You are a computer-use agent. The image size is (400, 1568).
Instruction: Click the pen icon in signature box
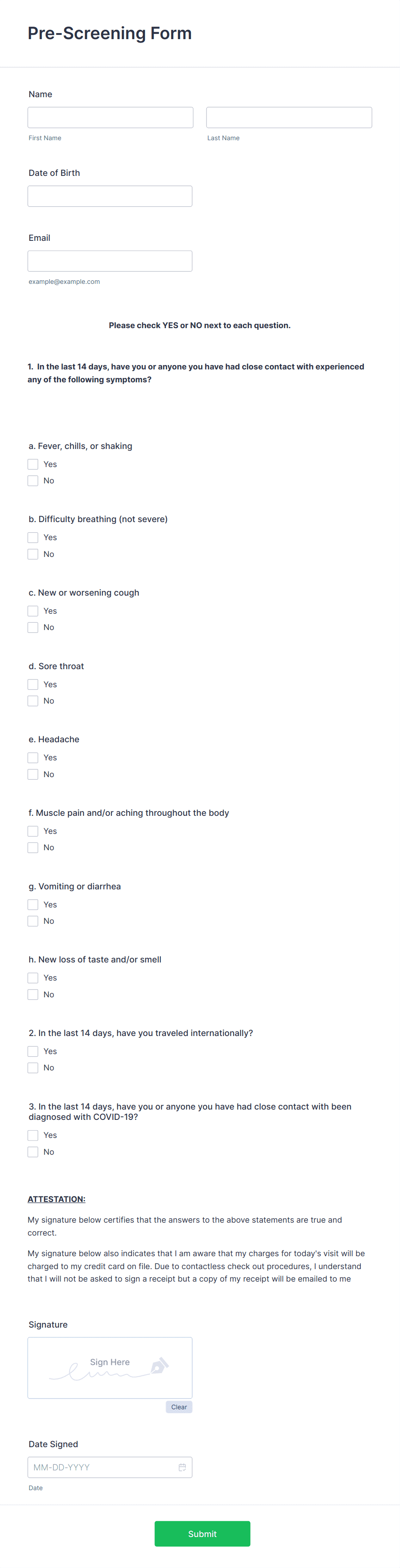click(160, 1365)
